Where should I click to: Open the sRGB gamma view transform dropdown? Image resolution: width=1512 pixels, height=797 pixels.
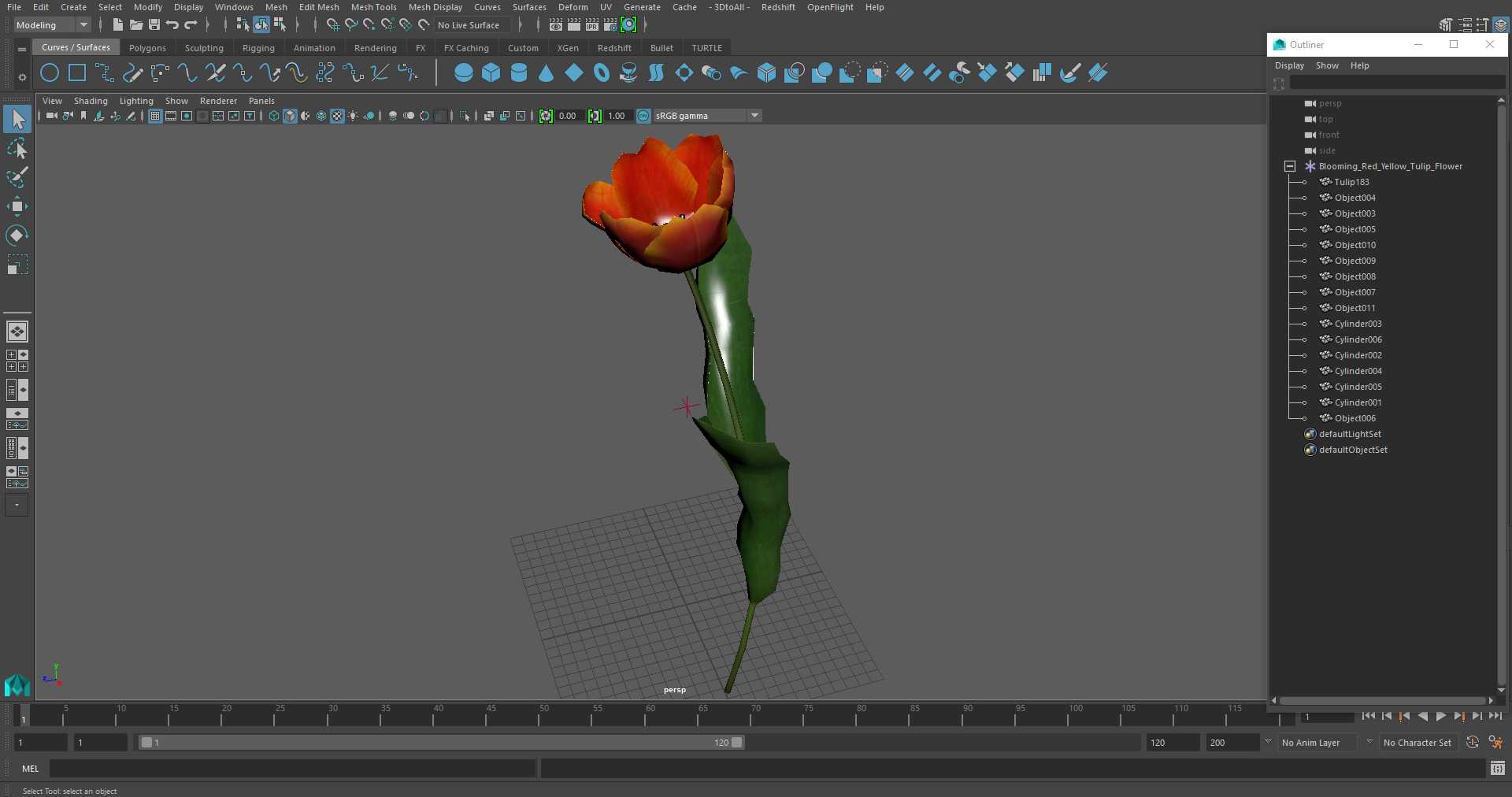pos(707,116)
